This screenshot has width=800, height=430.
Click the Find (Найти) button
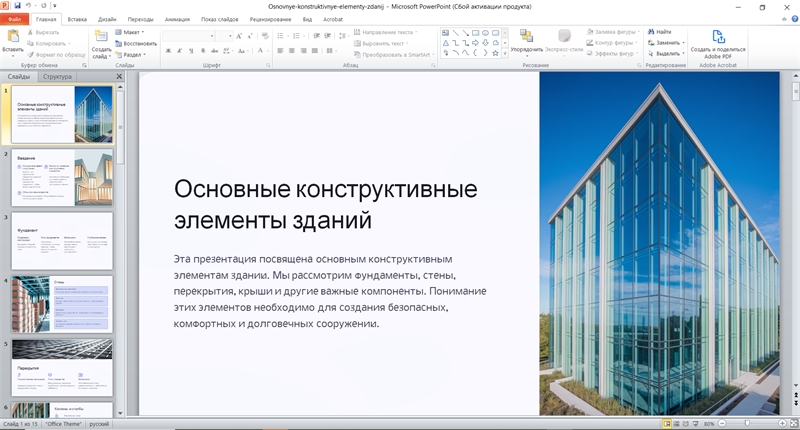pos(659,32)
